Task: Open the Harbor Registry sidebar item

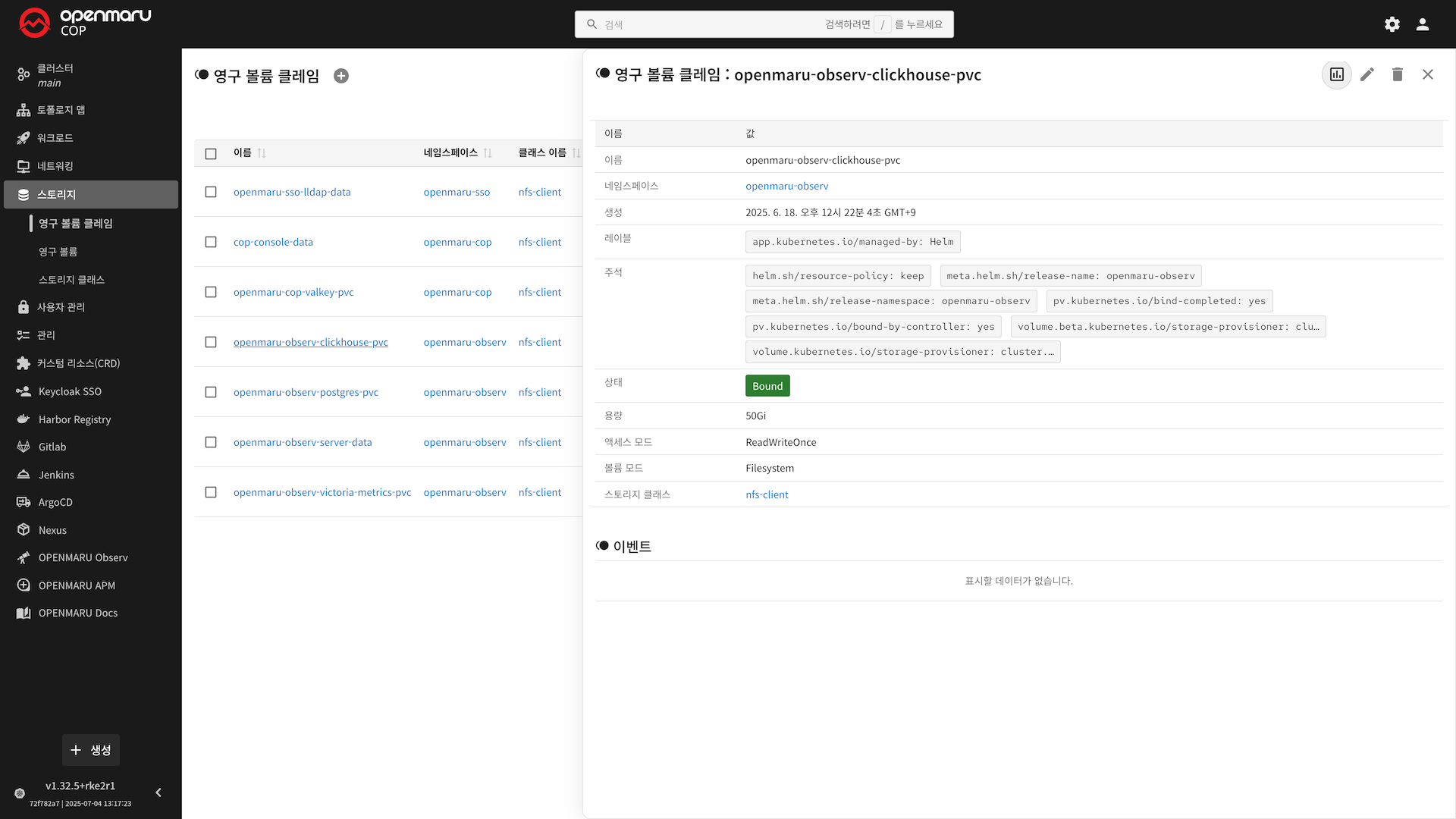Action: click(x=74, y=419)
